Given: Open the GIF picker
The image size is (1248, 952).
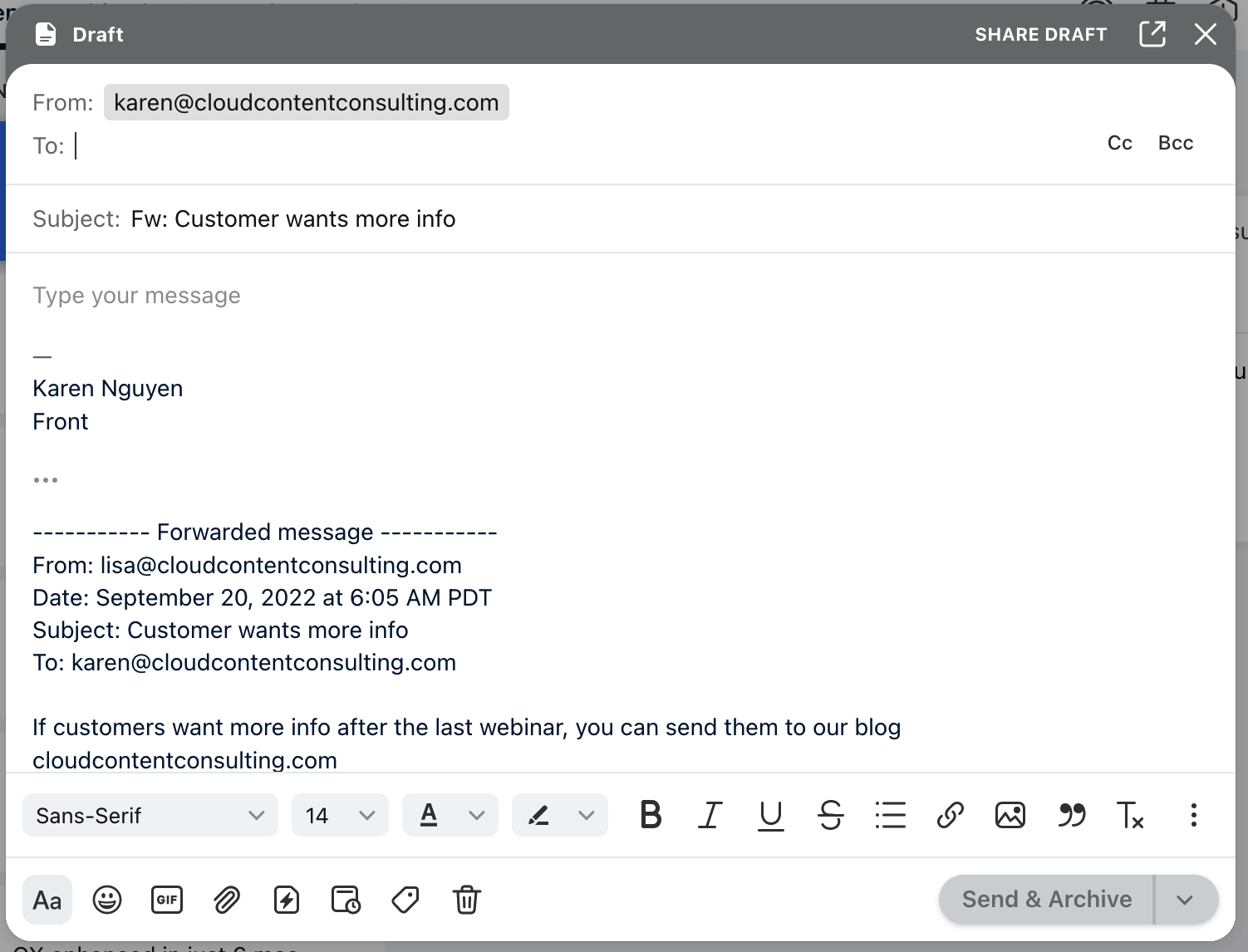Looking at the screenshot, I should pyautogui.click(x=167, y=900).
